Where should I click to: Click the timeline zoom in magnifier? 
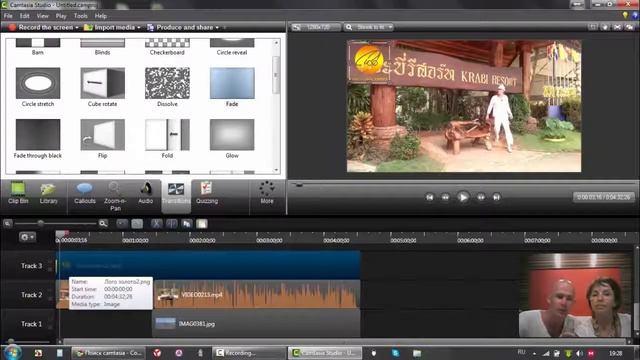[x=103, y=223]
